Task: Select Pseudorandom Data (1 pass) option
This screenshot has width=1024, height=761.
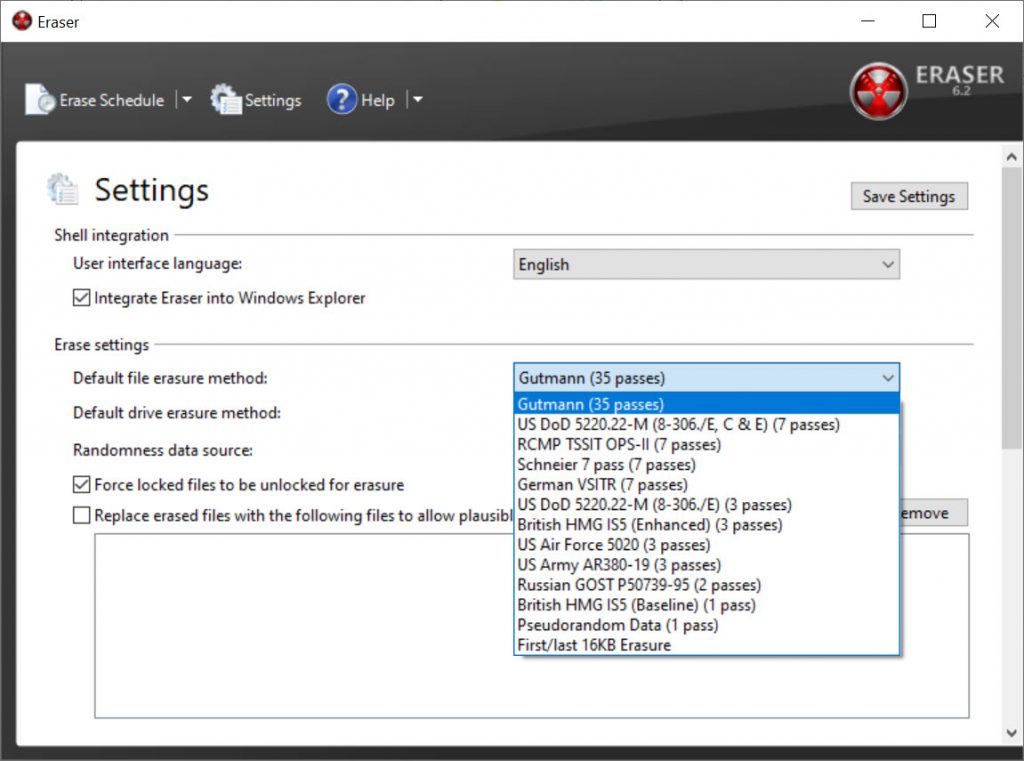Action: (617, 625)
